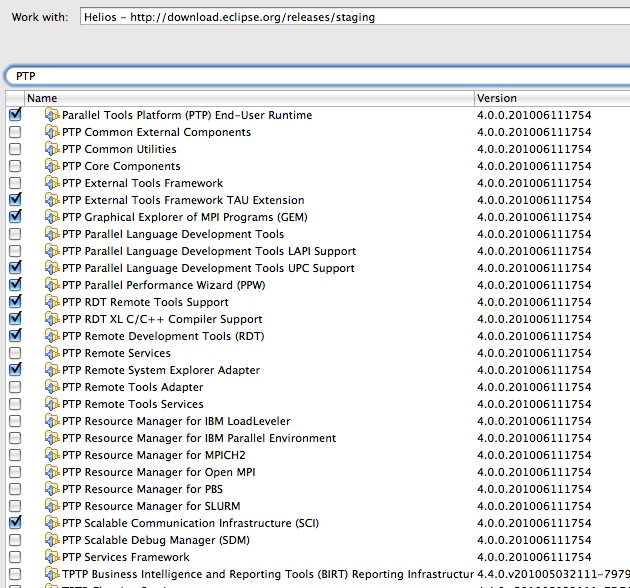The height and width of the screenshot is (588, 630).
Task: Open the Work with site combo box
Action: [x=355, y=17]
